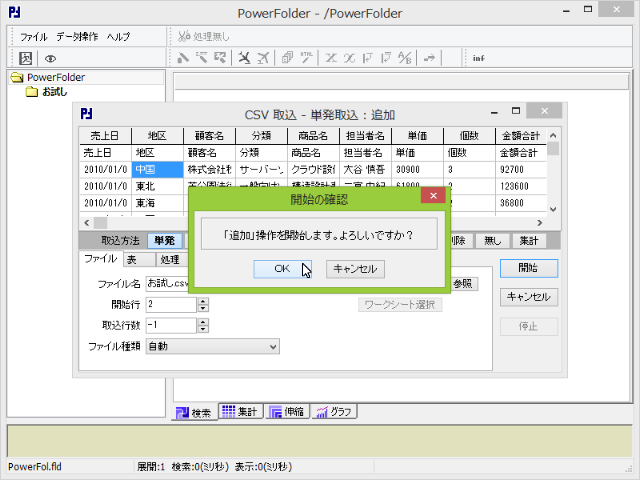The height and width of the screenshot is (480, 640).
Task: Click the HTML toolbar icon
Action: [307, 58]
